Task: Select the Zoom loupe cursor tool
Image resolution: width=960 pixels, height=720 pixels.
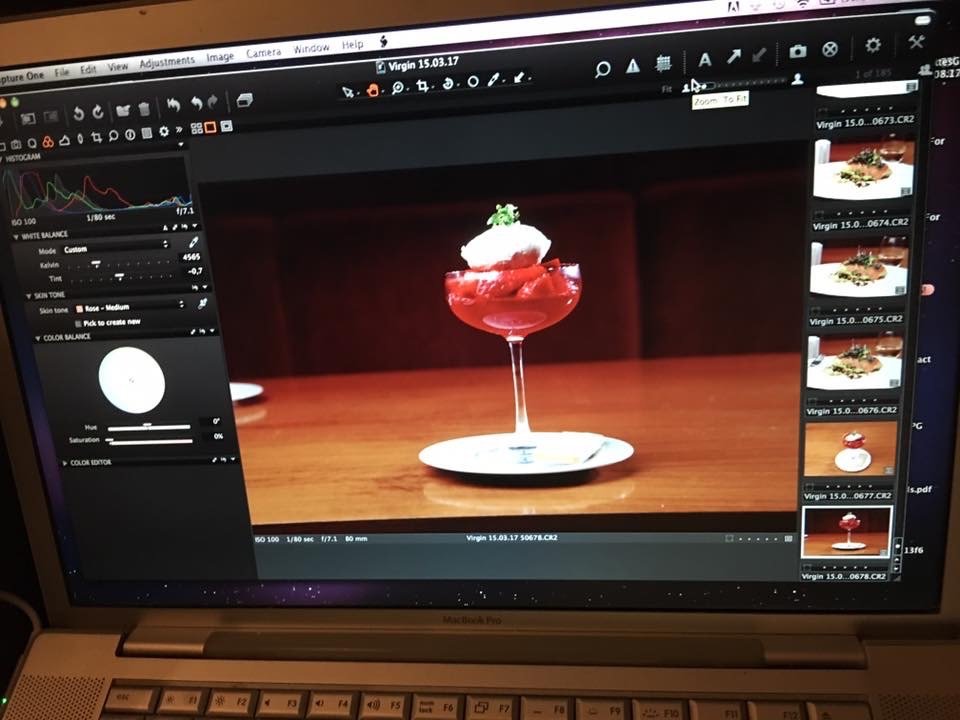Action: [397, 88]
